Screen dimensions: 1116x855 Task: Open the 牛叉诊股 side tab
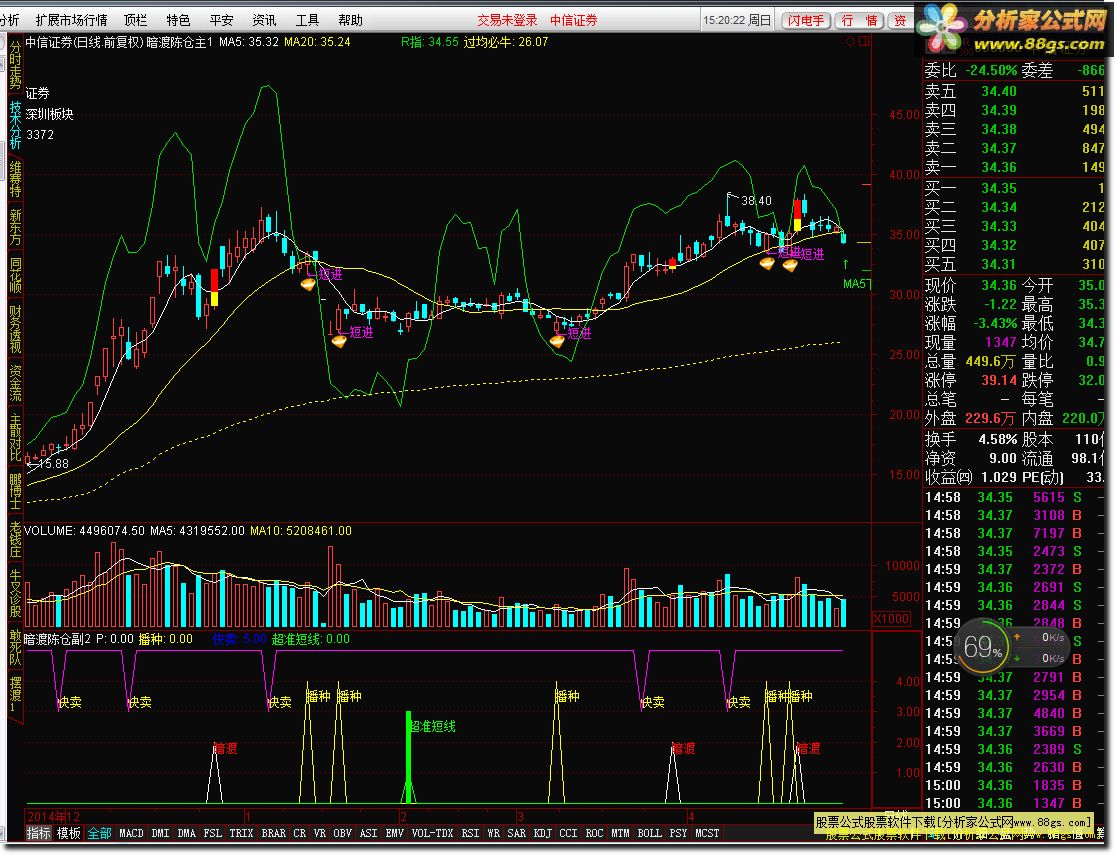pyautogui.click(x=16, y=593)
